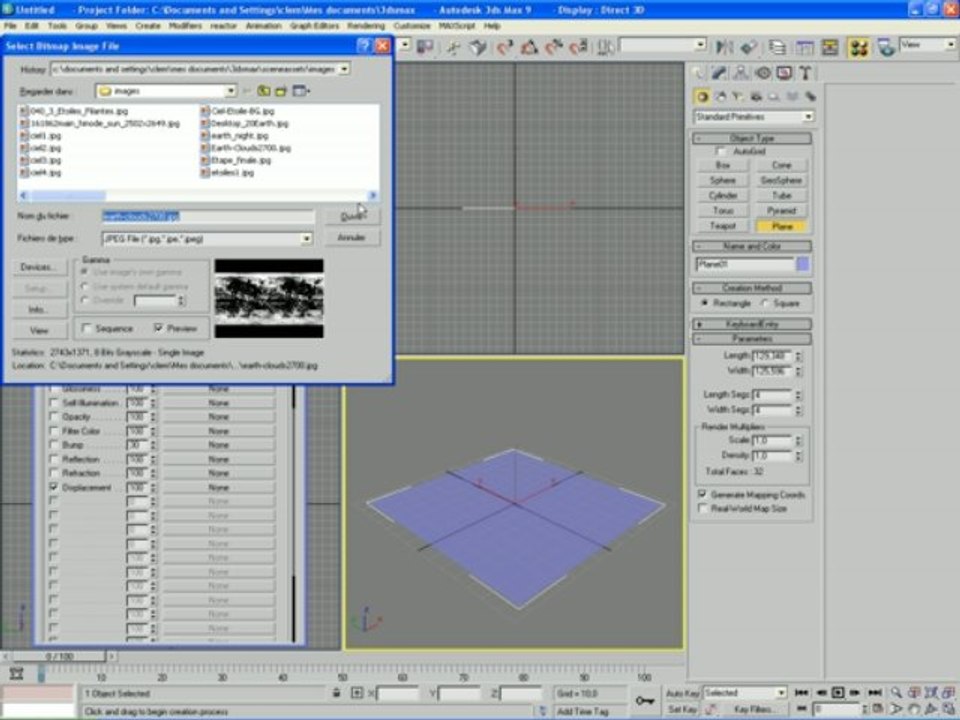The image size is (960, 720).
Task: Click the Mirror tool icon
Action: 725,47
